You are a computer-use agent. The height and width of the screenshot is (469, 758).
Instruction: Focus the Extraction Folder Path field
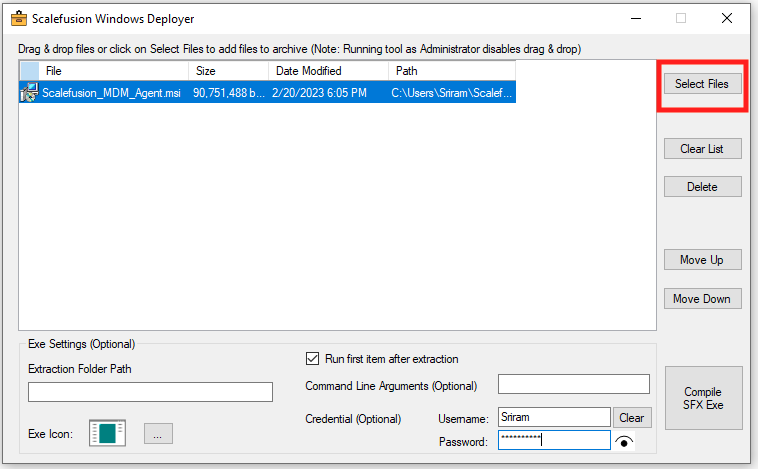pos(150,392)
